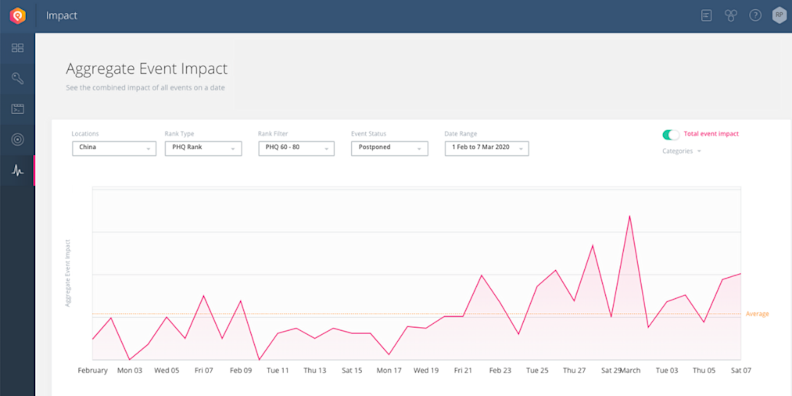Click the Average line label
792x396 pixels.
click(x=757, y=314)
